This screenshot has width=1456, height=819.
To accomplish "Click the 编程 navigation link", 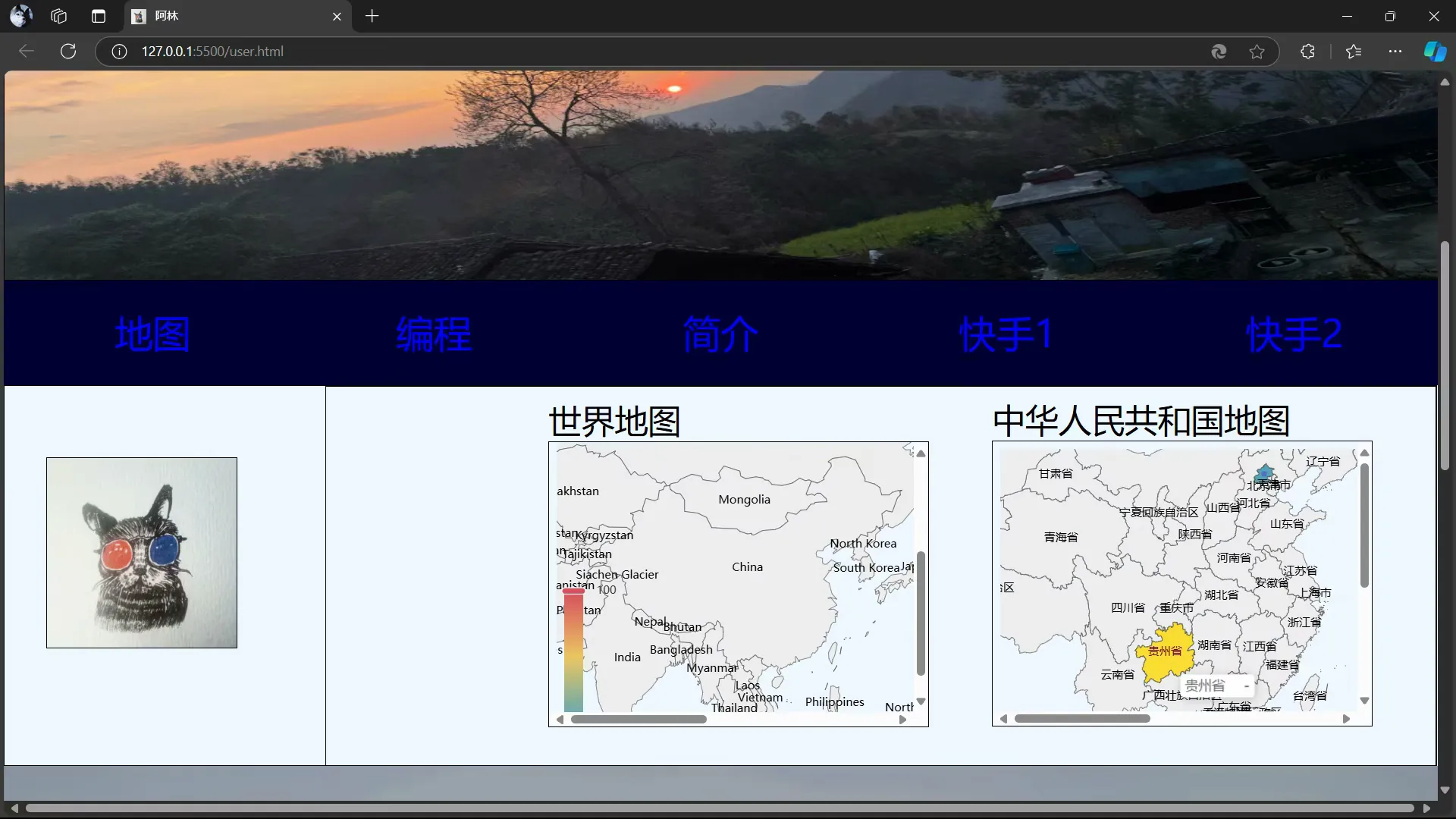I will [x=434, y=334].
